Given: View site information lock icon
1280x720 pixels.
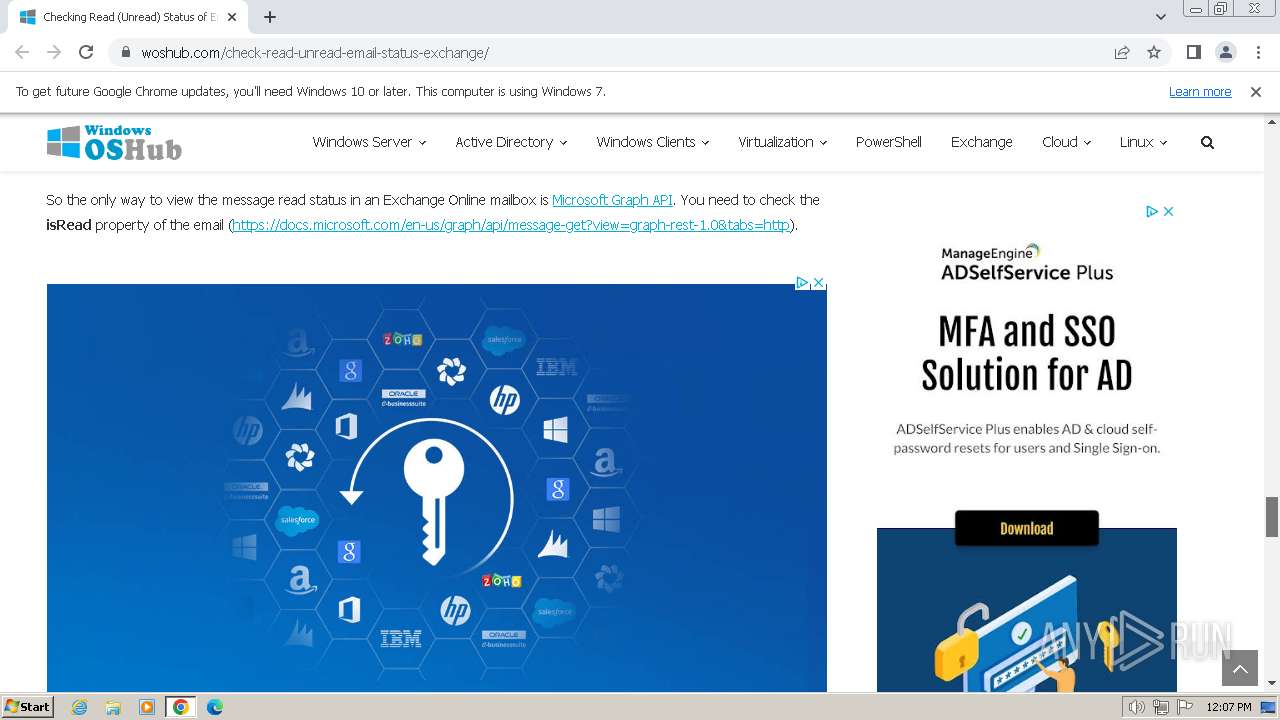Looking at the screenshot, I should tap(126, 53).
